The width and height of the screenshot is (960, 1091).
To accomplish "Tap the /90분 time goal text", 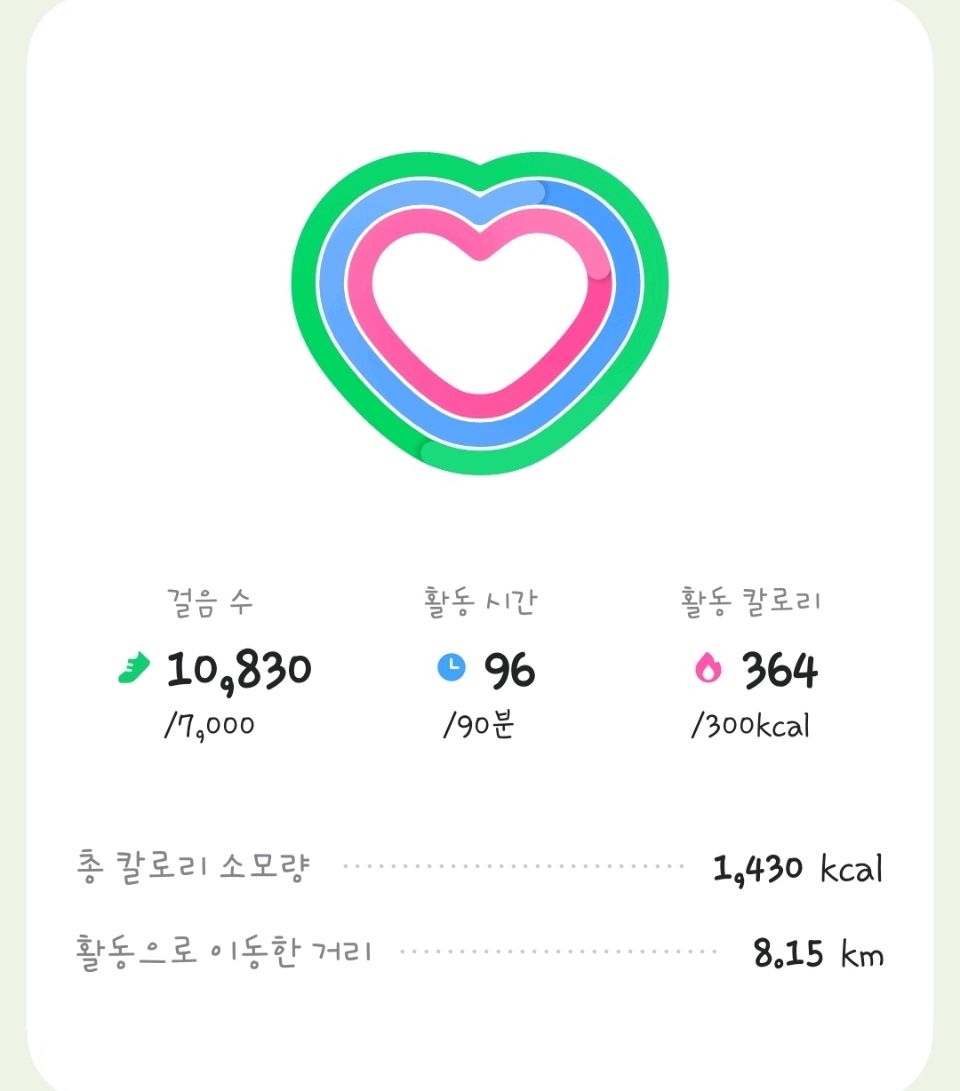I will [x=479, y=725].
